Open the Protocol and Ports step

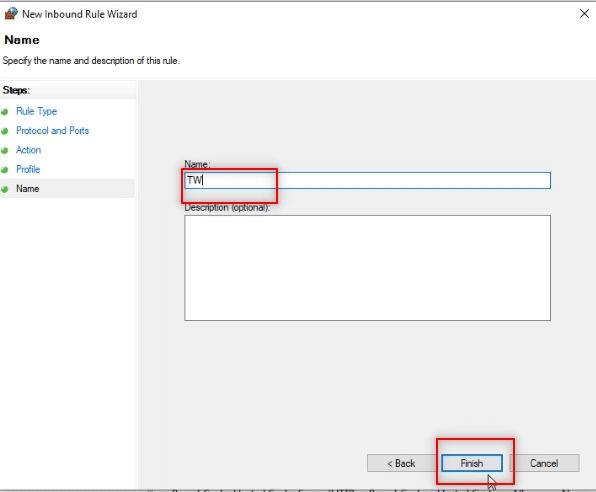click(52, 131)
